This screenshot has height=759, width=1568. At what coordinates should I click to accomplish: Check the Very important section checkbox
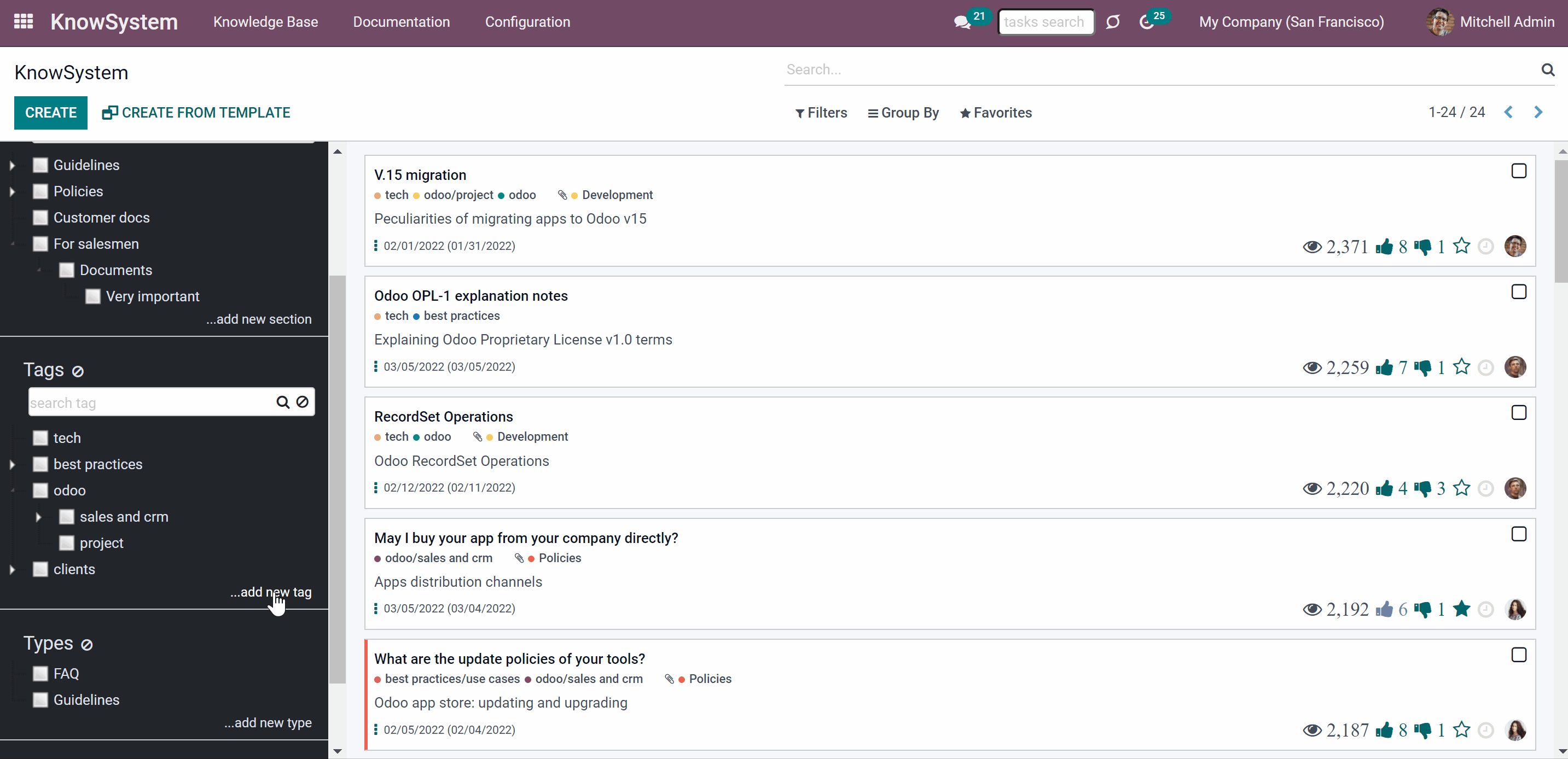pyautogui.click(x=93, y=296)
